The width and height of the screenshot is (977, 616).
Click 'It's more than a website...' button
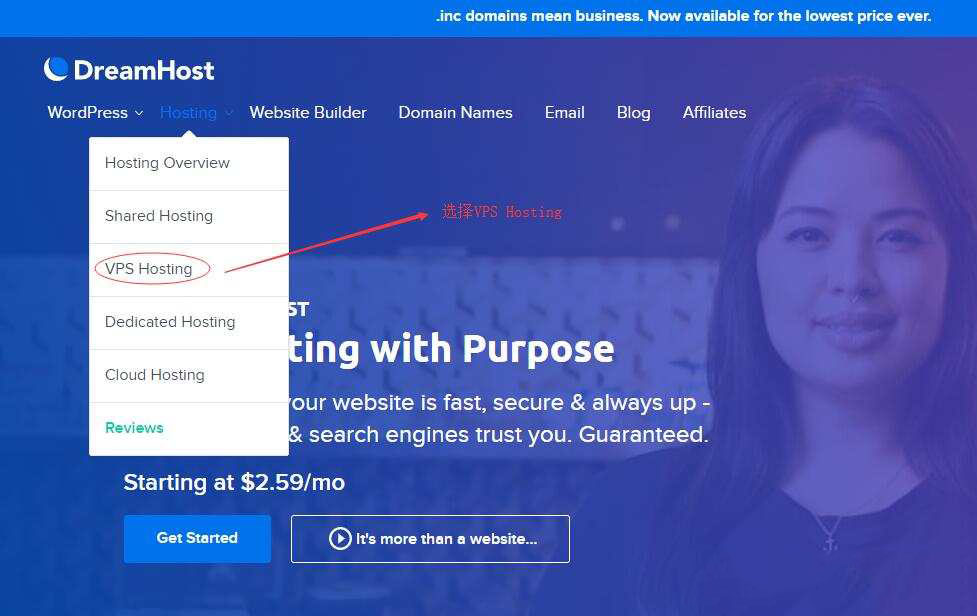pos(430,539)
